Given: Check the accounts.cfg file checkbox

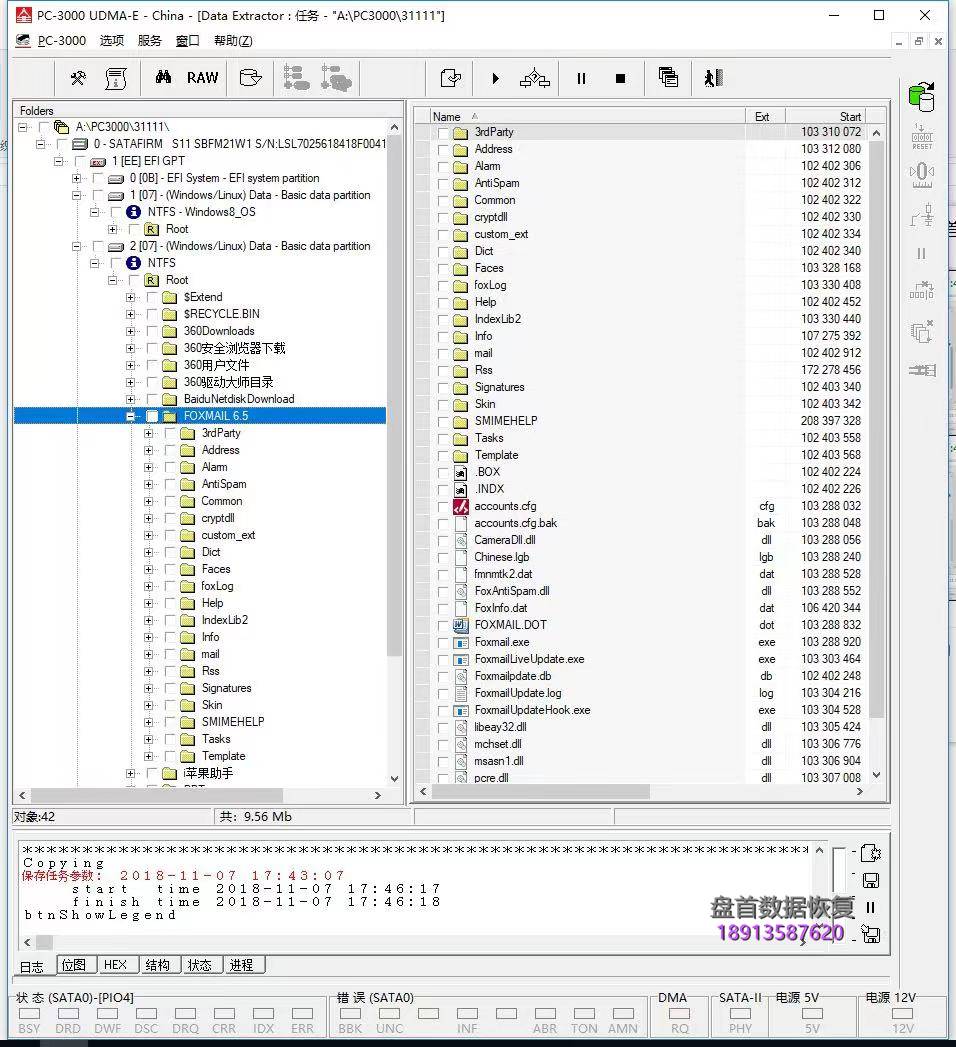Looking at the screenshot, I should coord(443,507).
